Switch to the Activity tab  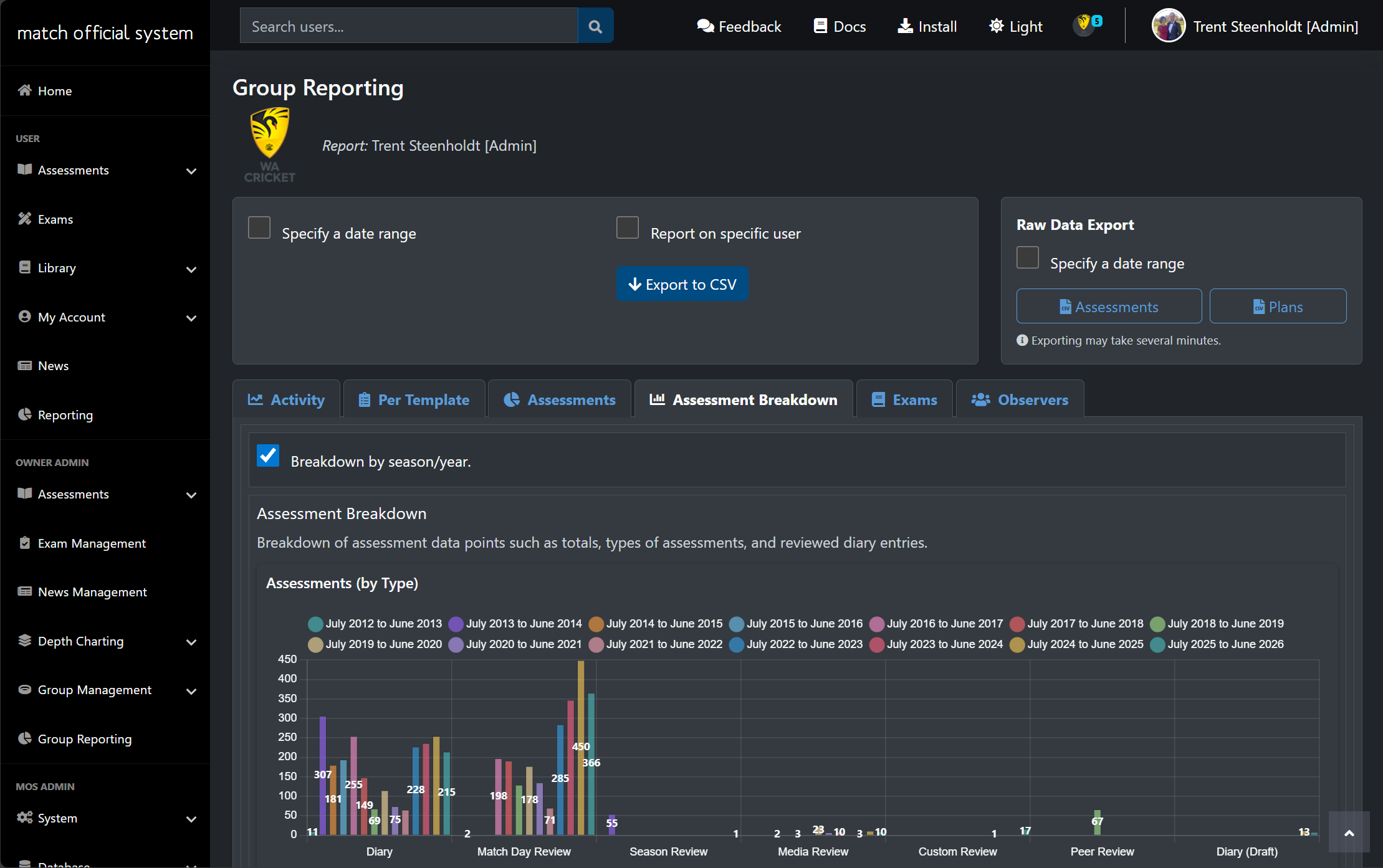pos(286,399)
